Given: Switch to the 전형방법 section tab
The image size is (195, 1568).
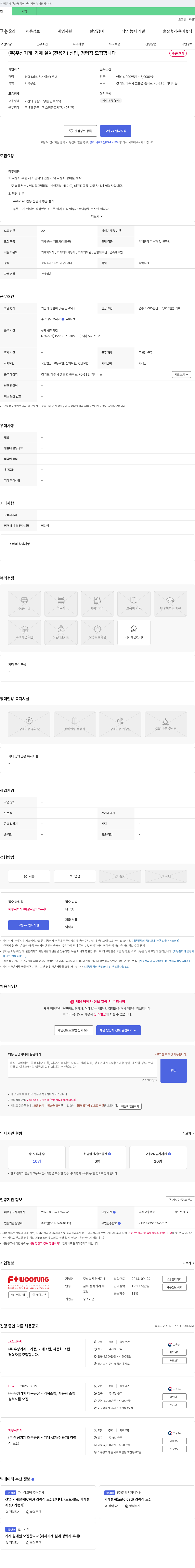Looking at the screenshot, I should point(151,44).
